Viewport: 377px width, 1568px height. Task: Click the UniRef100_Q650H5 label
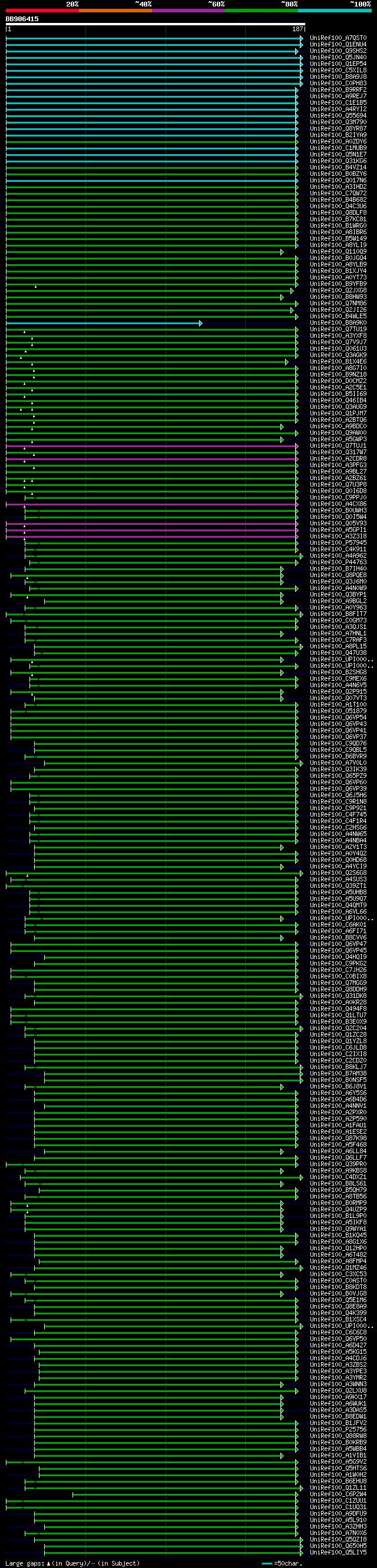(x=338, y=1546)
